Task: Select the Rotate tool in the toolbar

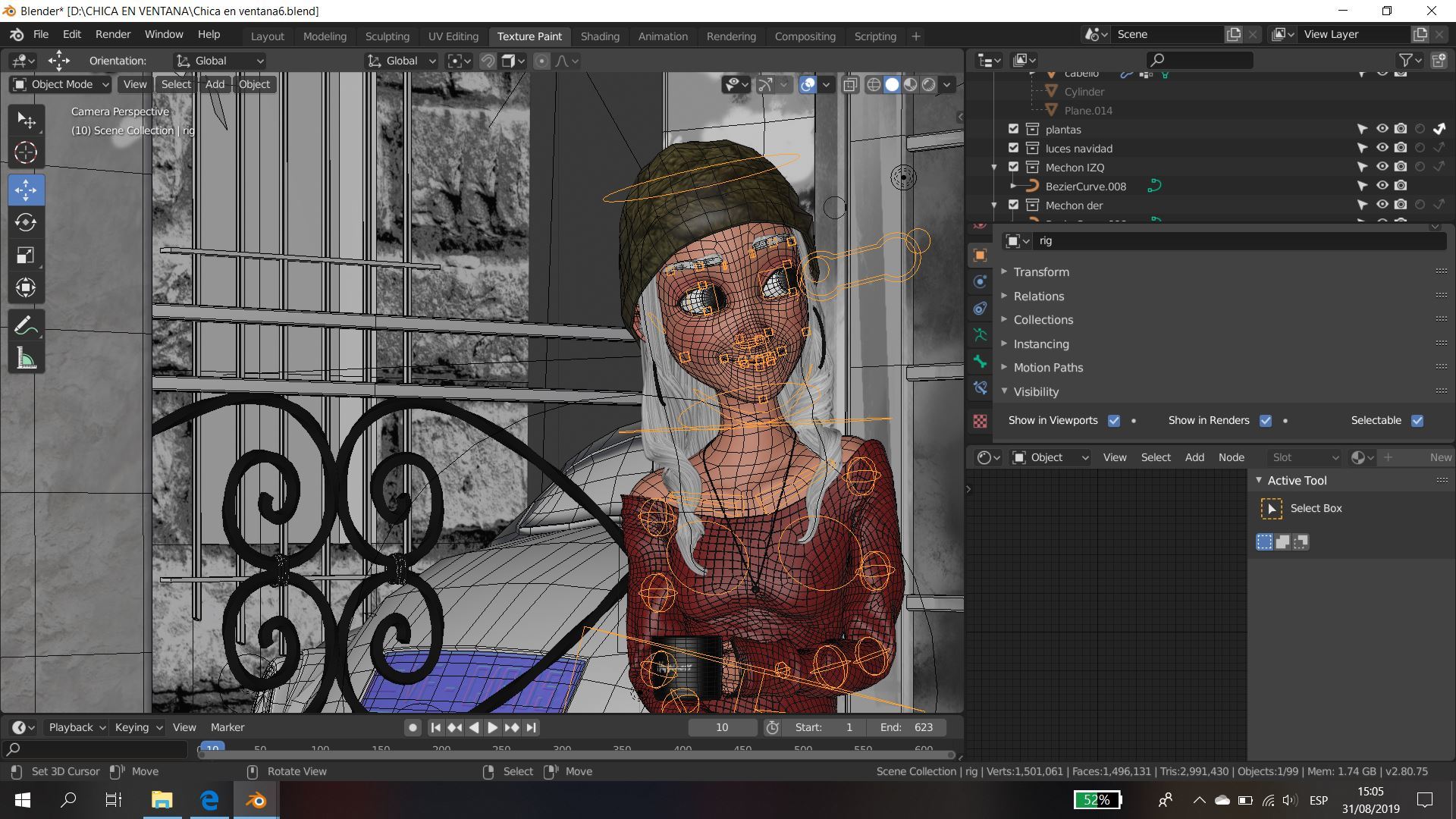Action: click(x=26, y=222)
